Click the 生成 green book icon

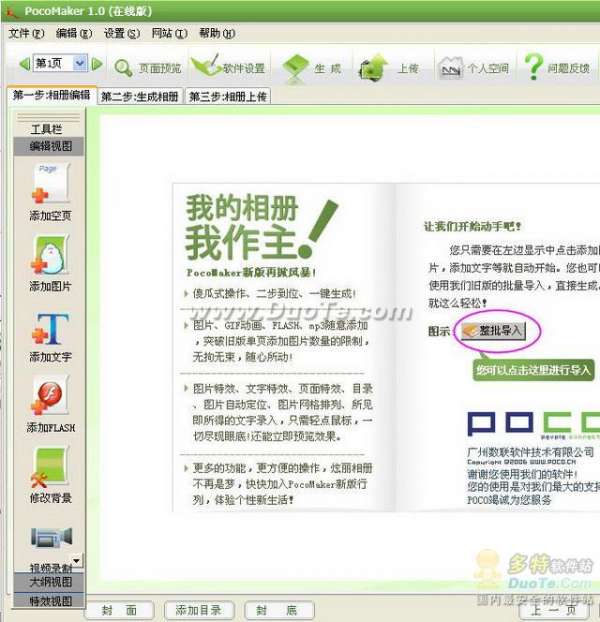[295, 68]
